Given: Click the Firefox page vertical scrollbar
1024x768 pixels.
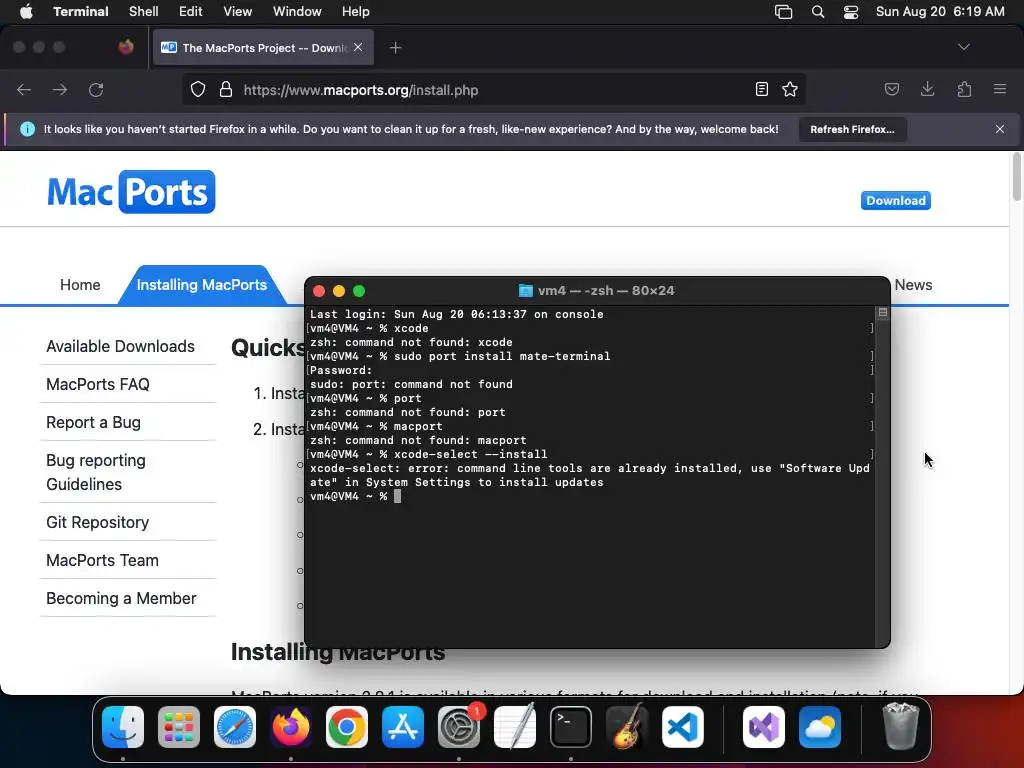Looking at the screenshot, I should coord(1017,177).
